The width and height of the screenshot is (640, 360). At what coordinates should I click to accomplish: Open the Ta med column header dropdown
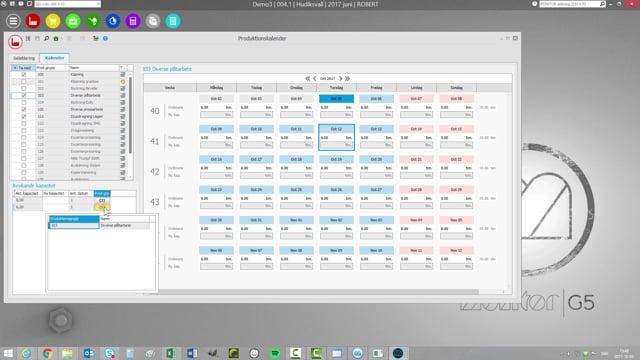tap(15, 68)
